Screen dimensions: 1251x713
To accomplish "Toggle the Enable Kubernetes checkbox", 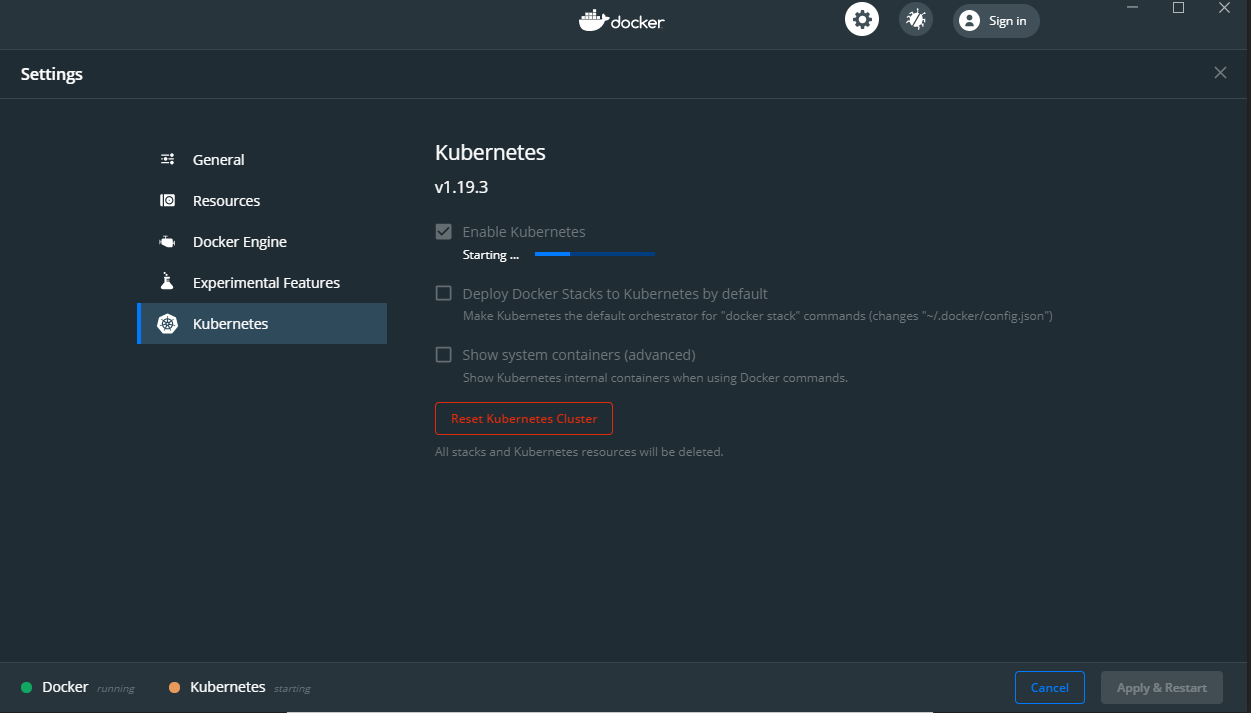I will (443, 231).
